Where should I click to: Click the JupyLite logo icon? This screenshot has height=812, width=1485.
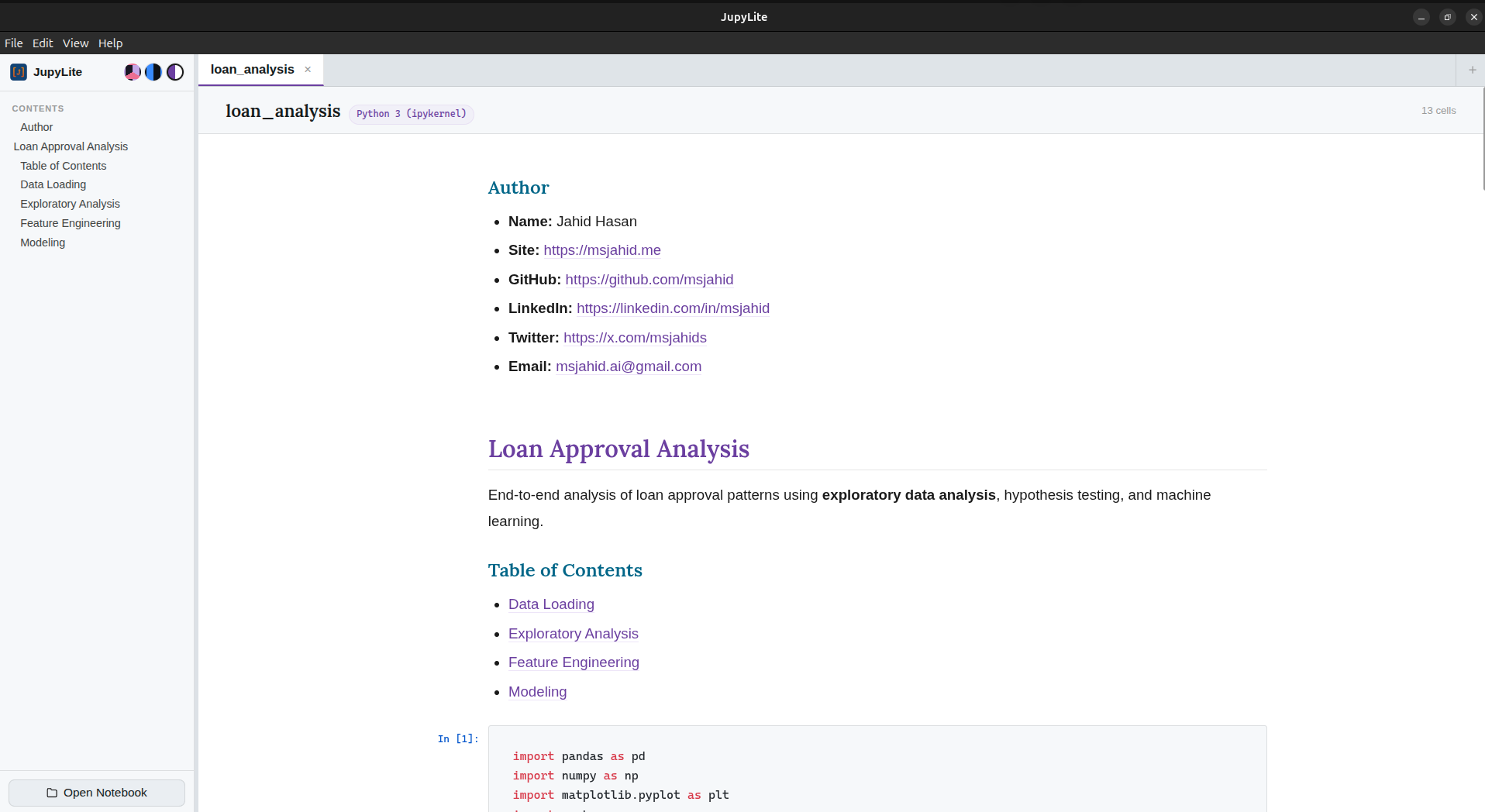[x=18, y=71]
